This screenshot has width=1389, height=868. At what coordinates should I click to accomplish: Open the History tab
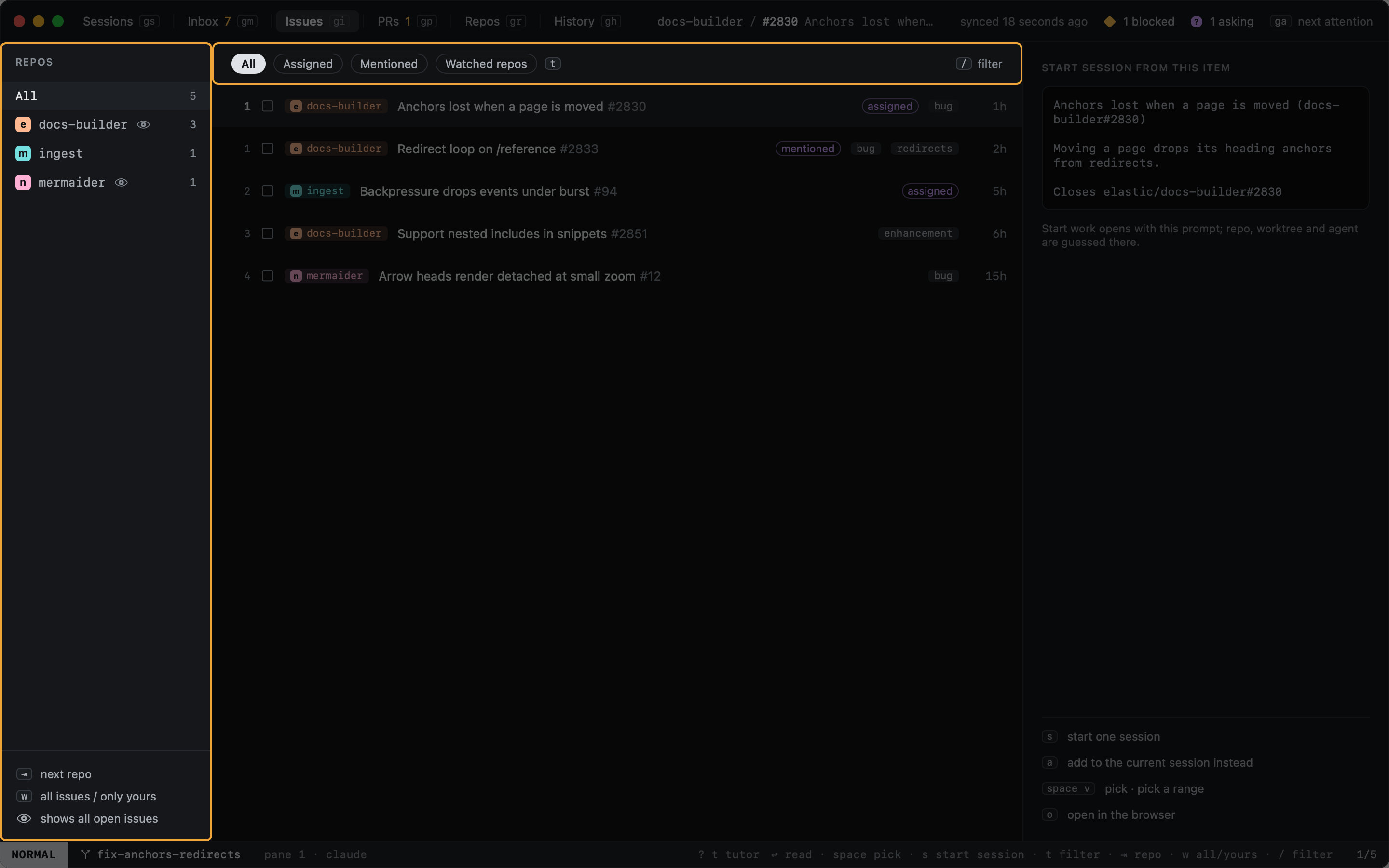[x=586, y=22]
